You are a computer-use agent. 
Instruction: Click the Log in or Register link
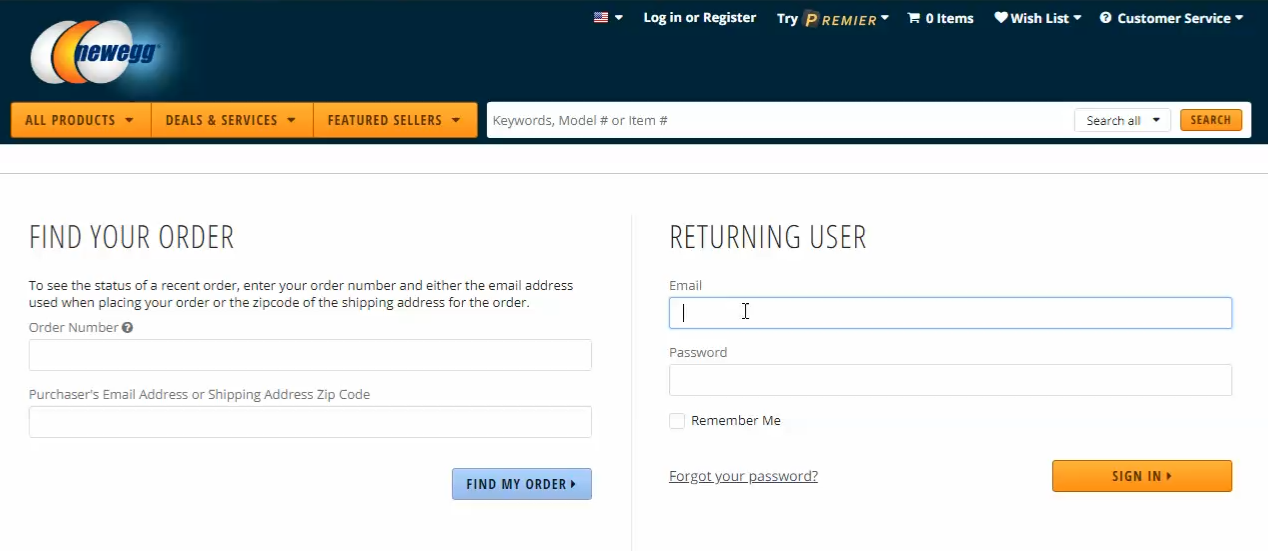700,18
